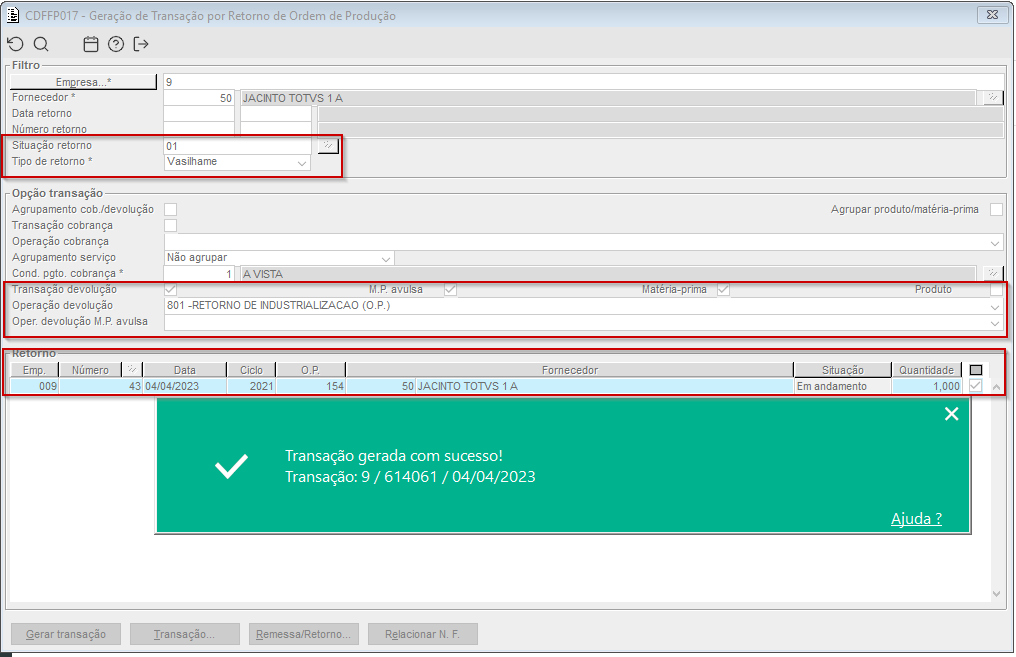Toggle Transação cobrança checkbox
1016x657 pixels.
pos(170,225)
